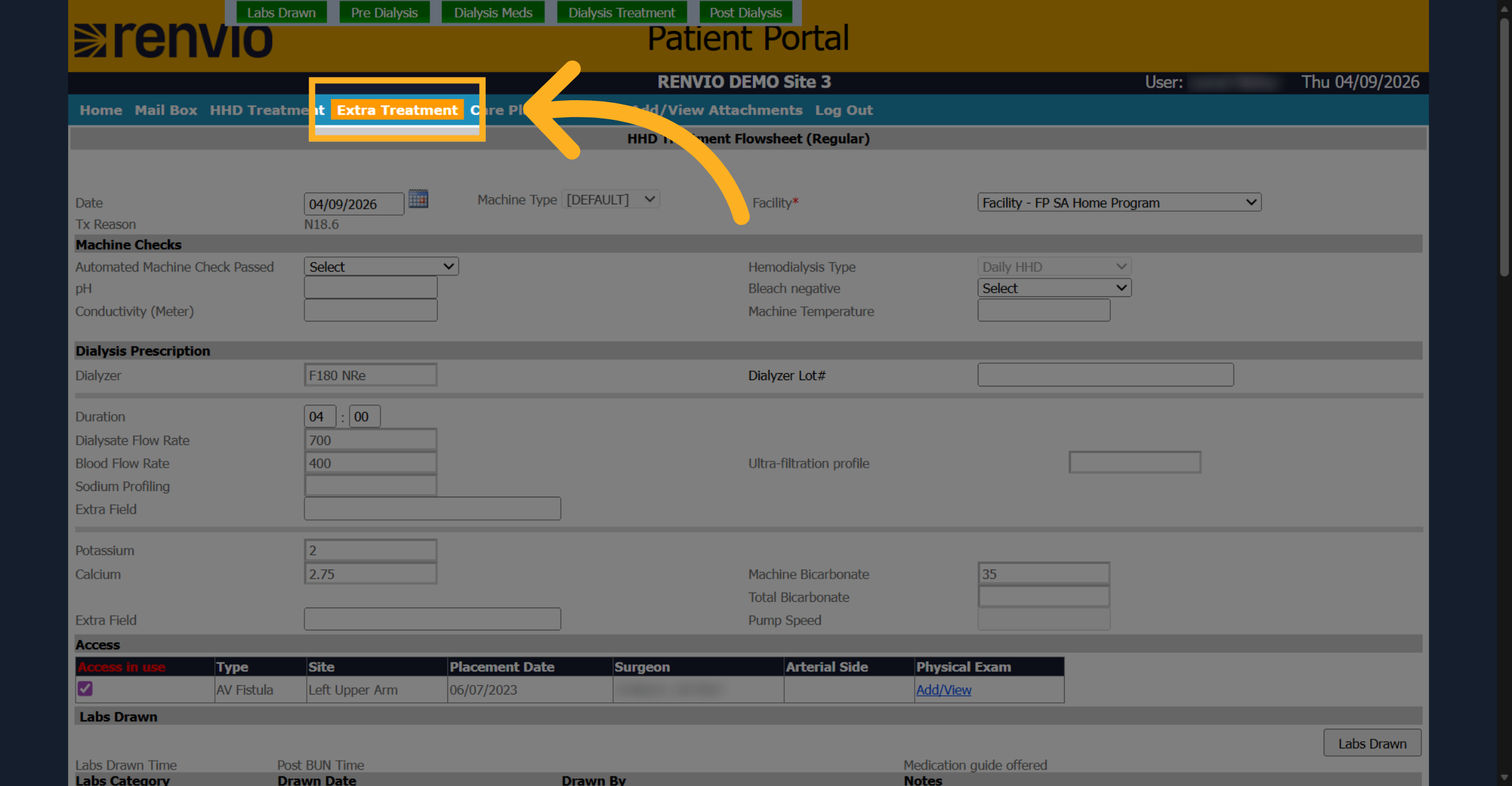1512x786 pixels.
Task: Jump to Dialysis Treatment section tab
Action: click(621, 13)
